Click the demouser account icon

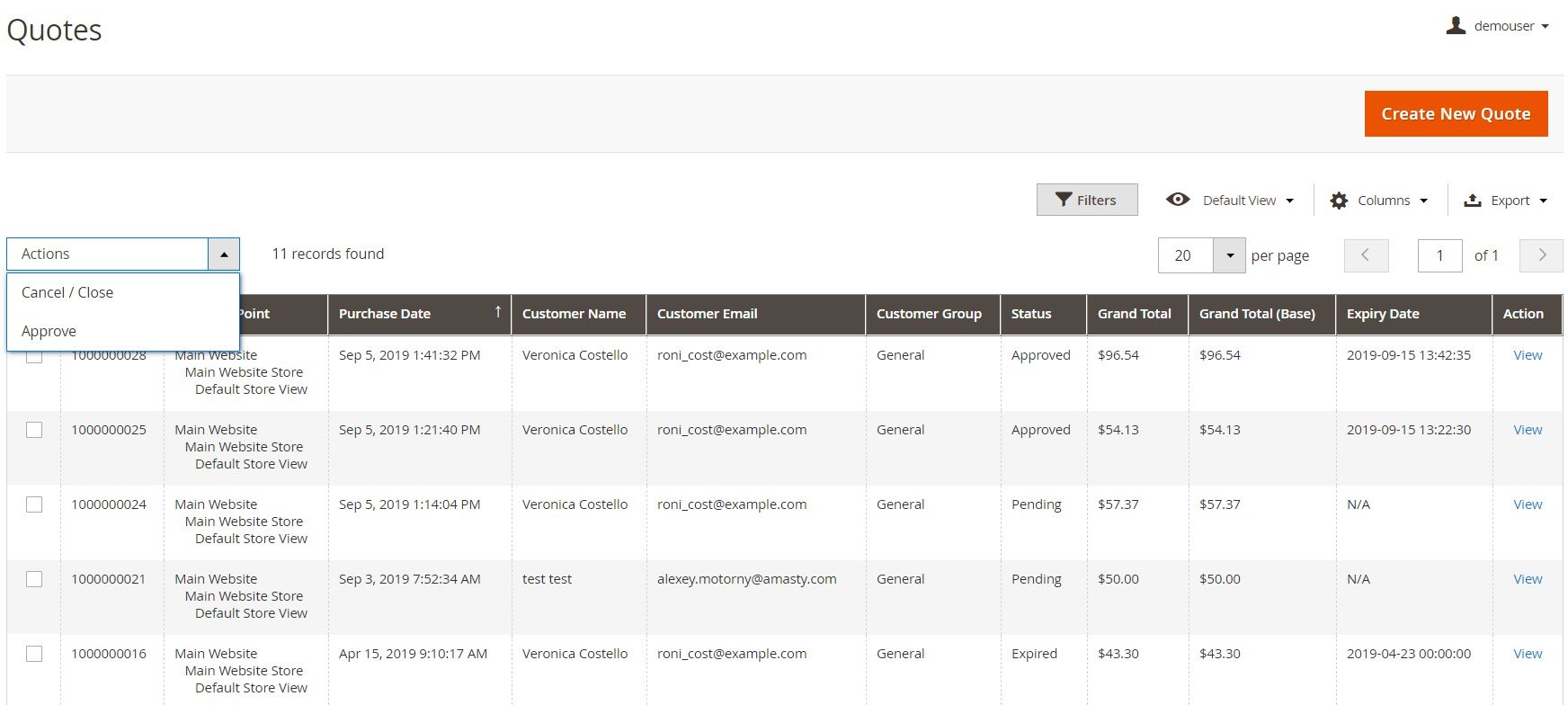1456,25
